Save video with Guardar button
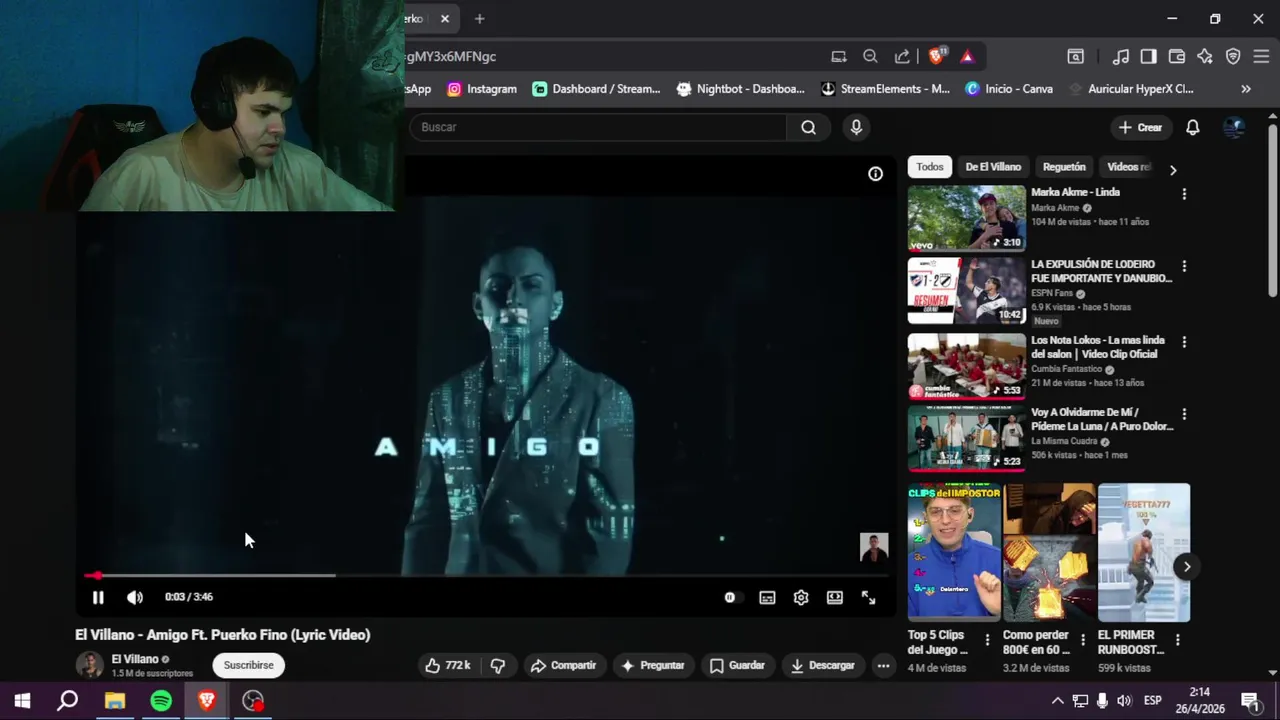This screenshot has width=1280, height=720. tap(738, 665)
